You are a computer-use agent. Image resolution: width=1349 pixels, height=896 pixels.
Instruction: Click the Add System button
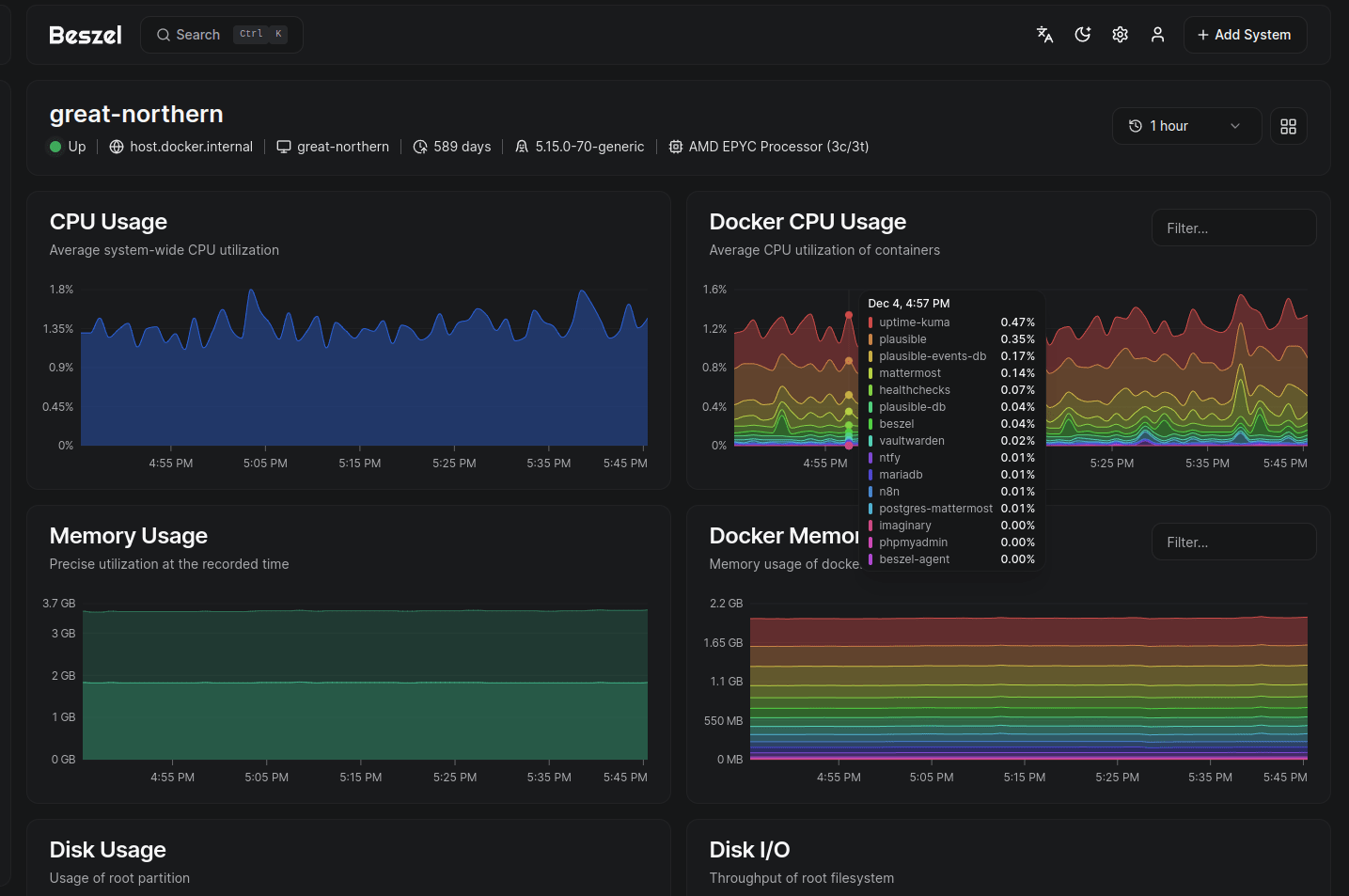[x=1244, y=35]
